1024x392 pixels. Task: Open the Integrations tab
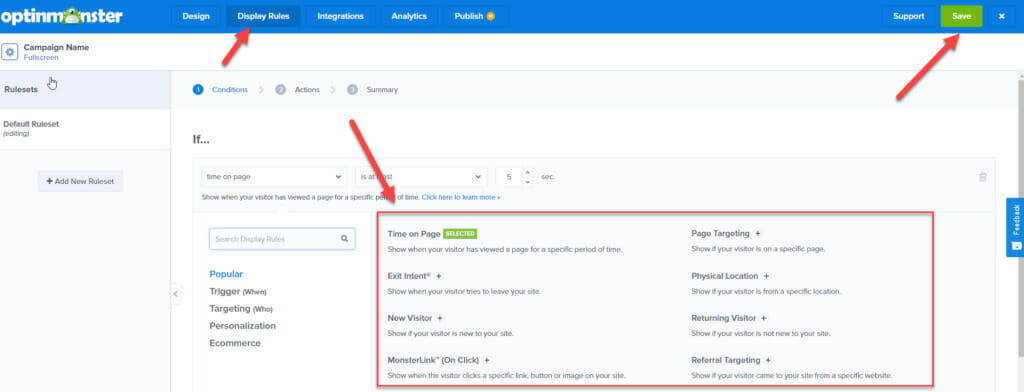(340, 16)
